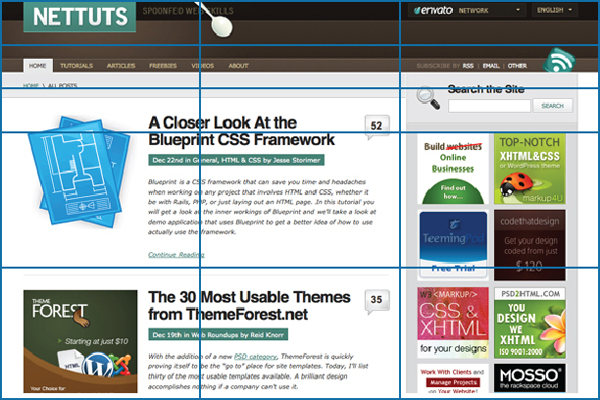Open the ThemeForest article thumbnail
The image size is (600, 400).
pos(81,339)
